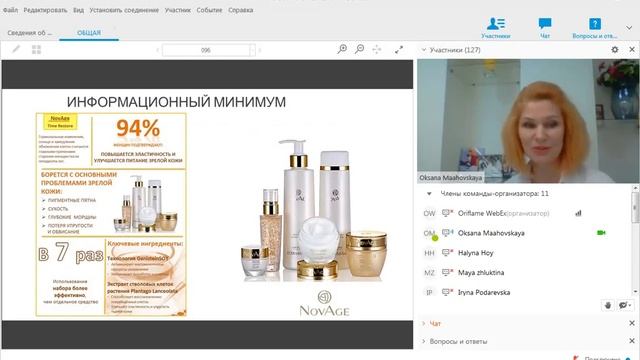
Task: Click the MZ avatar of Maya zhluktina
Action: click(x=429, y=273)
